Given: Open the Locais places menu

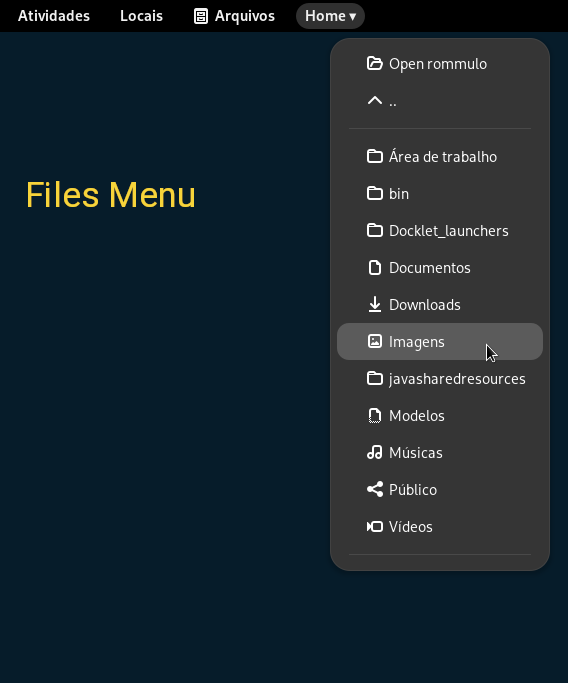Looking at the screenshot, I should click(141, 16).
